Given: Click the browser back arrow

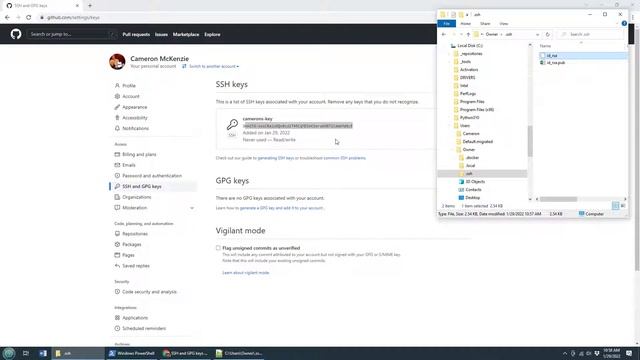Looking at the screenshot, I should click(x=7, y=18).
